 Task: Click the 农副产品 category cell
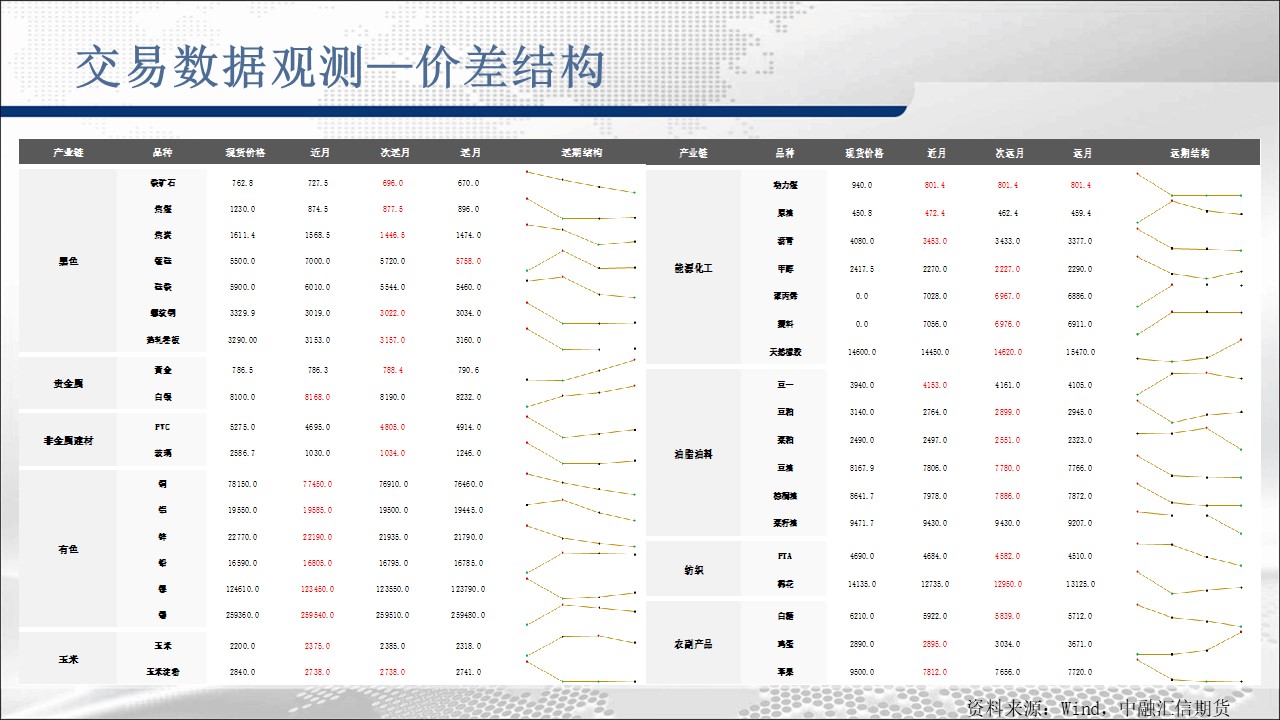click(x=693, y=644)
